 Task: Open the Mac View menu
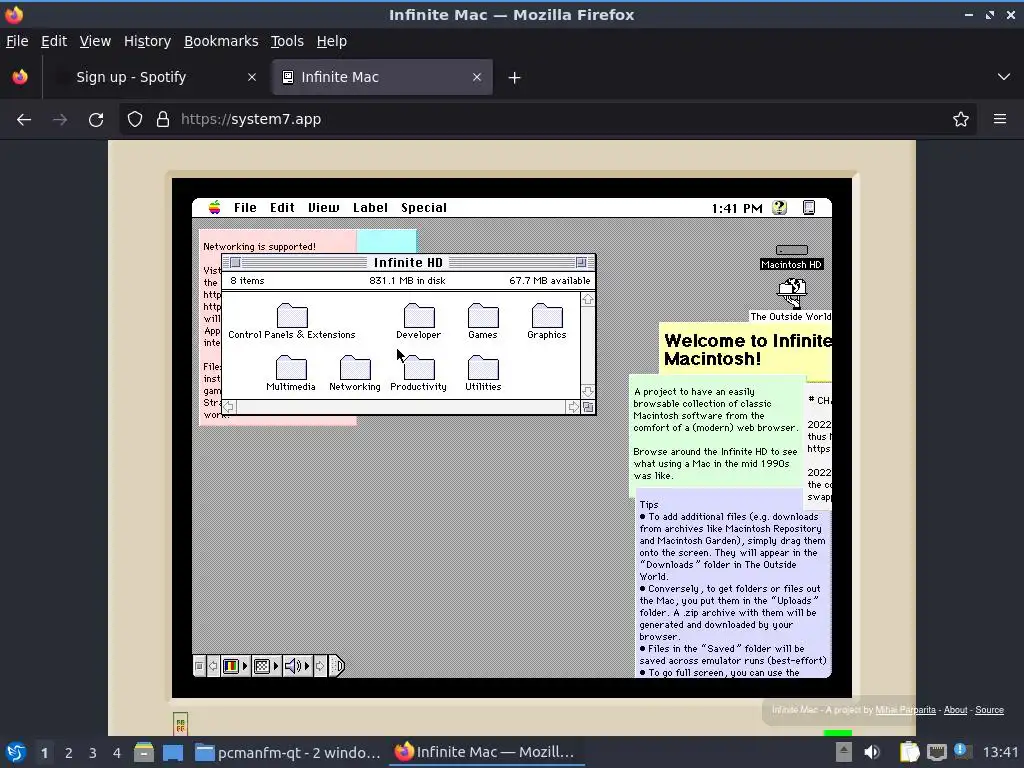[x=324, y=208]
